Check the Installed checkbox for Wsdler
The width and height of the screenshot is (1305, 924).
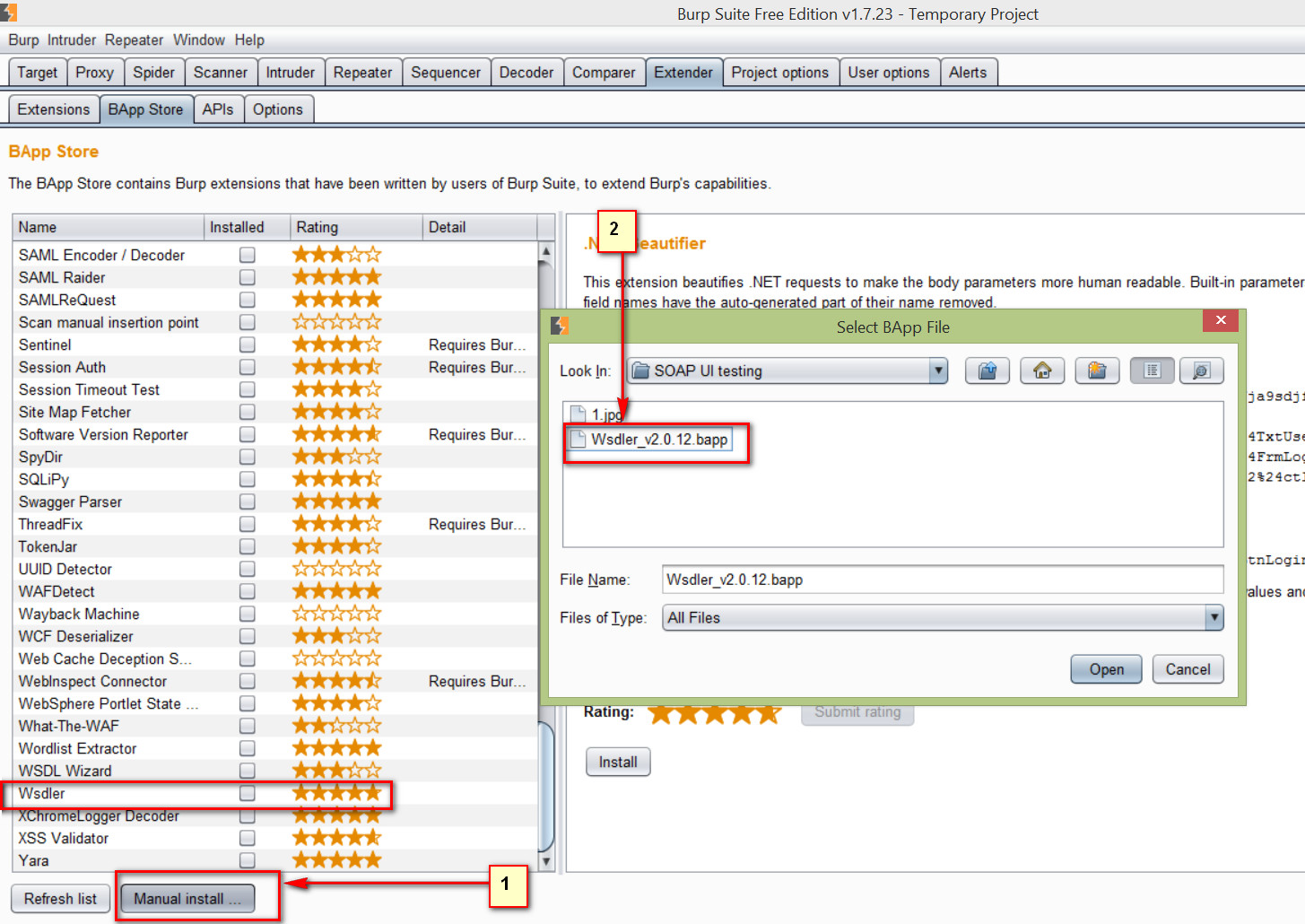pos(247,793)
